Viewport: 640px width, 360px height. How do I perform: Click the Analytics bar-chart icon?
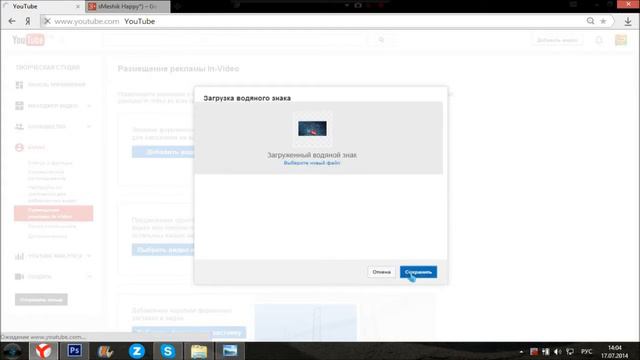(19, 256)
